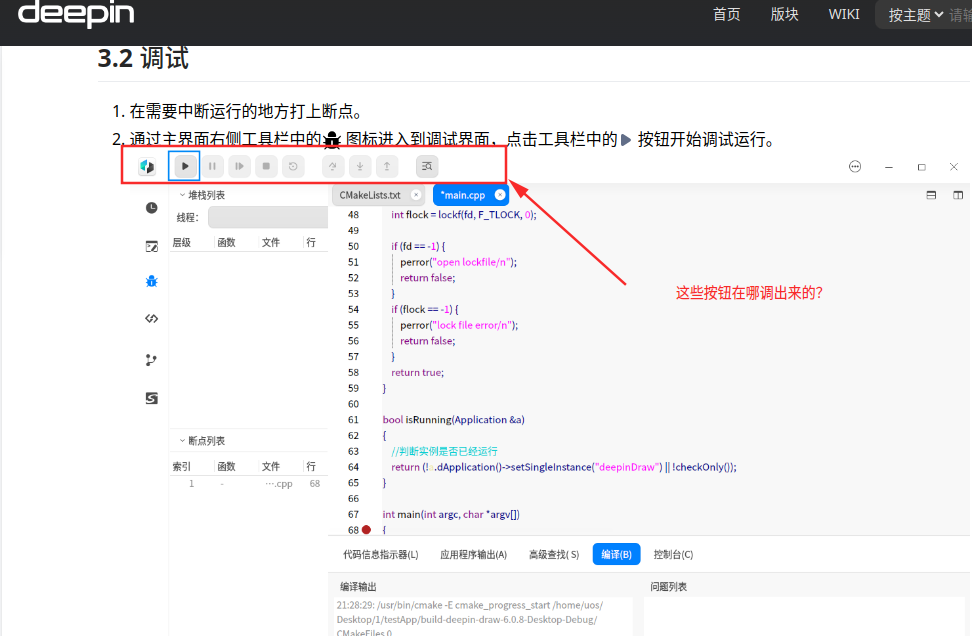Screen dimensions: 972x636
Task: Open the find/search toolbar icon
Action: (427, 166)
